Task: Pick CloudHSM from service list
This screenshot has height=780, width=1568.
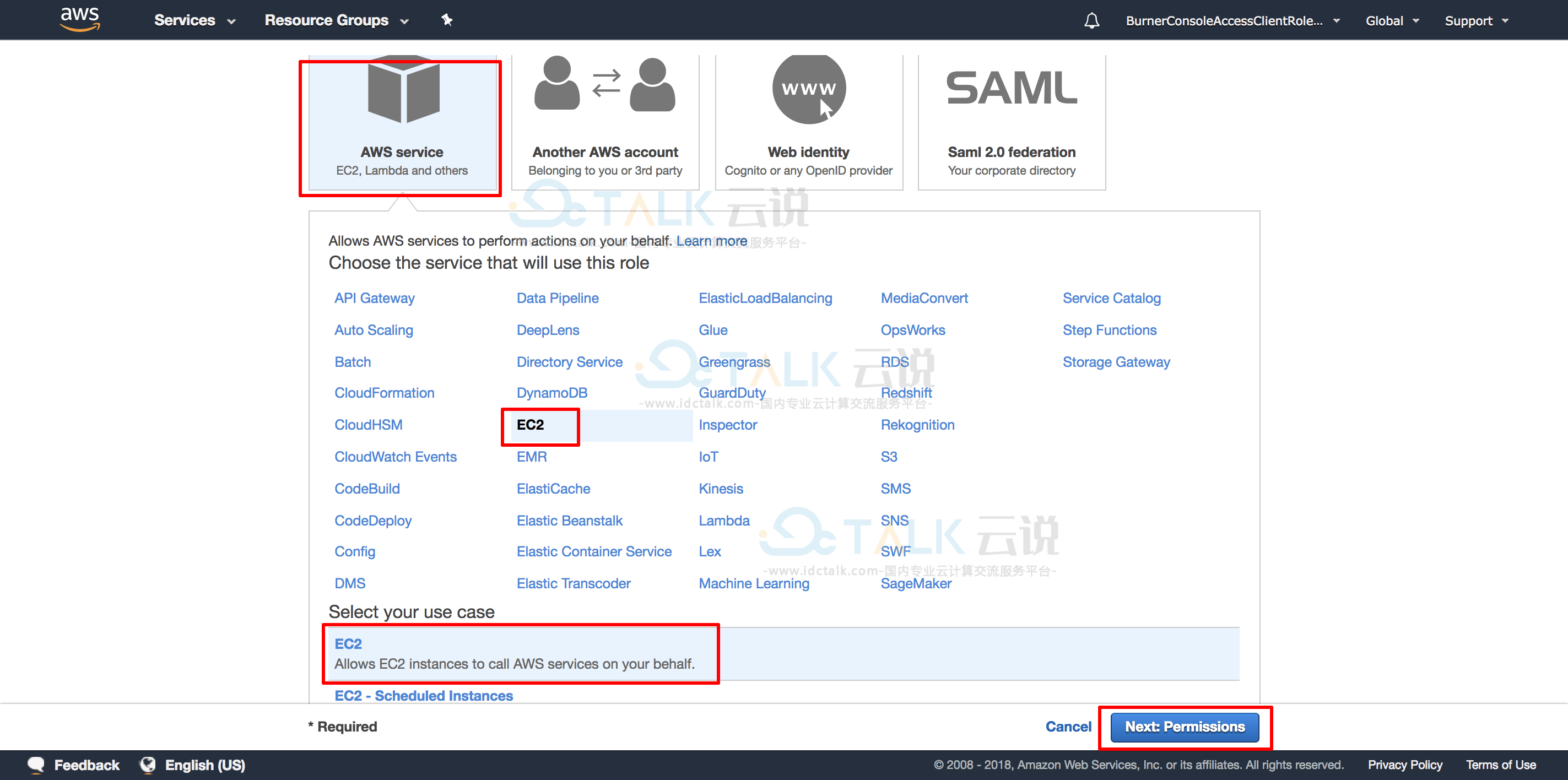Action: click(x=368, y=425)
